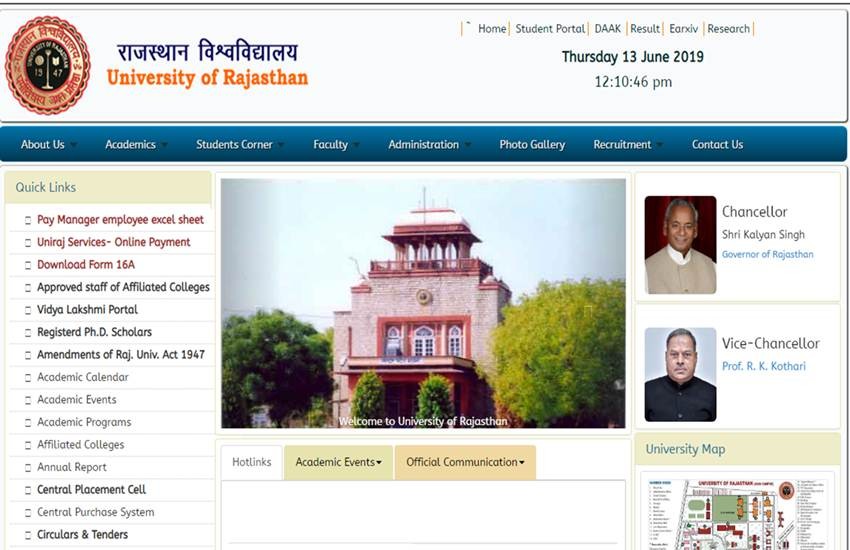This screenshot has height=550, width=850.
Task: Select the Vidya Lakshmi Portal bullet icon
Action: (26, 310)
